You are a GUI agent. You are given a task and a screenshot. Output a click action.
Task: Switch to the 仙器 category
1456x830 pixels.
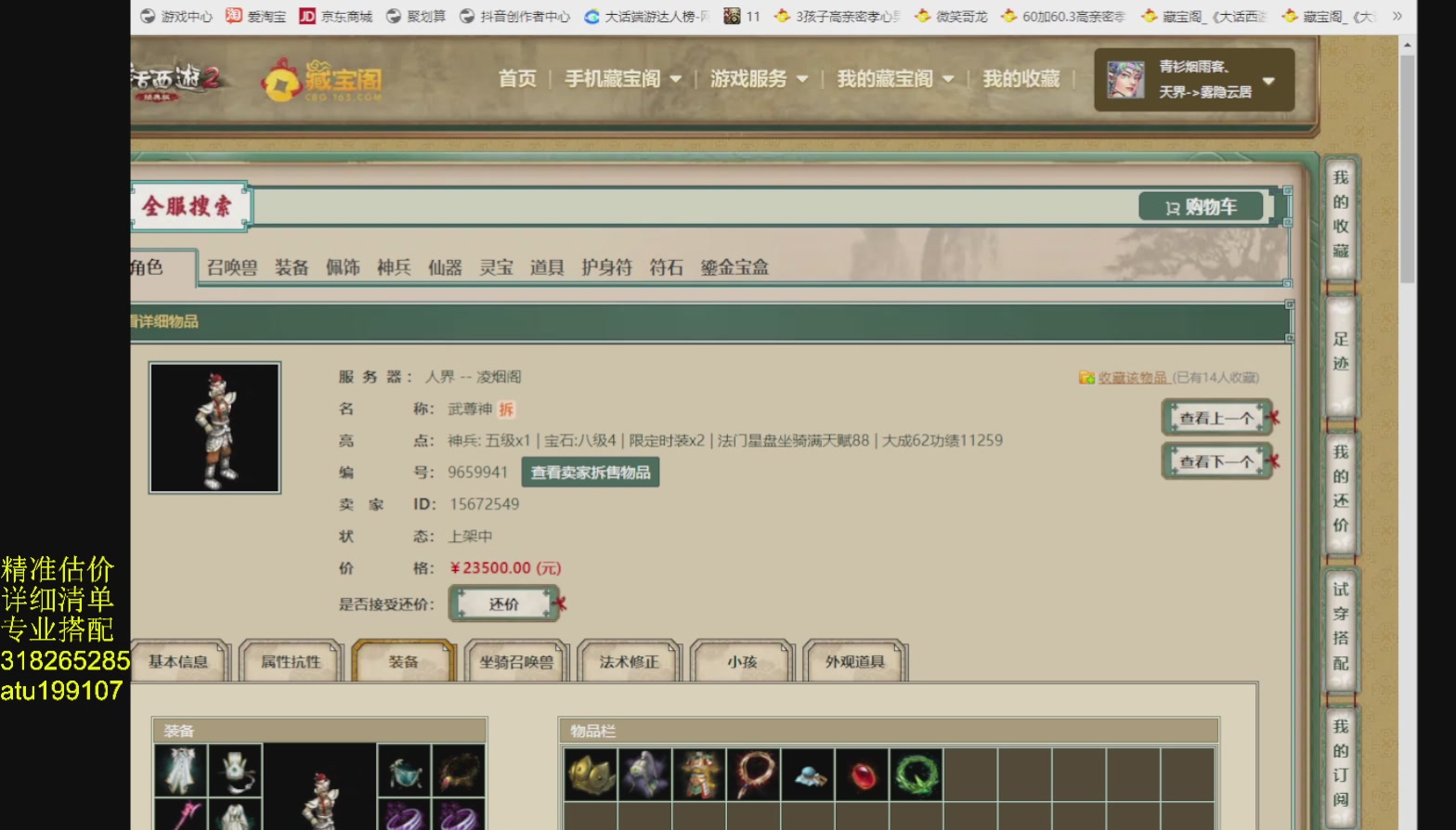445,267
